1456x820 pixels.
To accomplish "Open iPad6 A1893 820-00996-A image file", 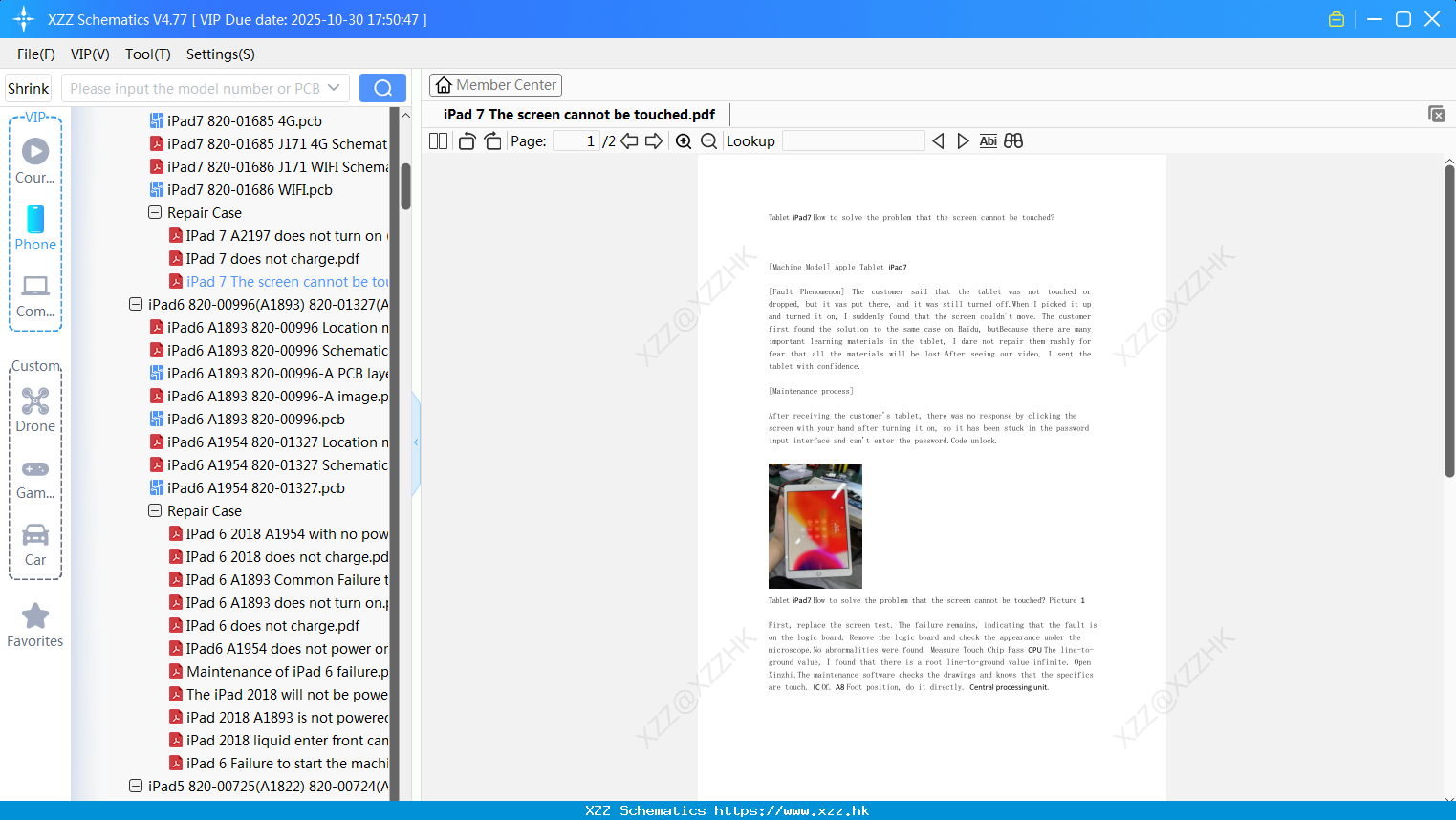I will point(269,396).
